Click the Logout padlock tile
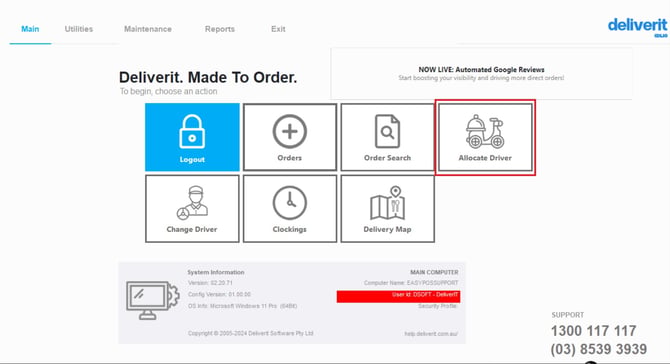This screenshot has height=364, width=670. coord(192,137)
